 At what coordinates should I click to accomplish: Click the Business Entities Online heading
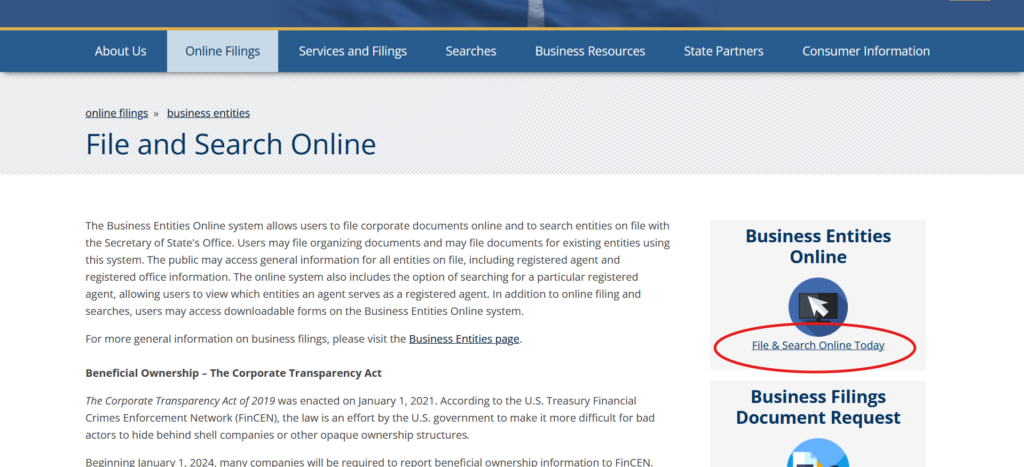tap(818, 246)
